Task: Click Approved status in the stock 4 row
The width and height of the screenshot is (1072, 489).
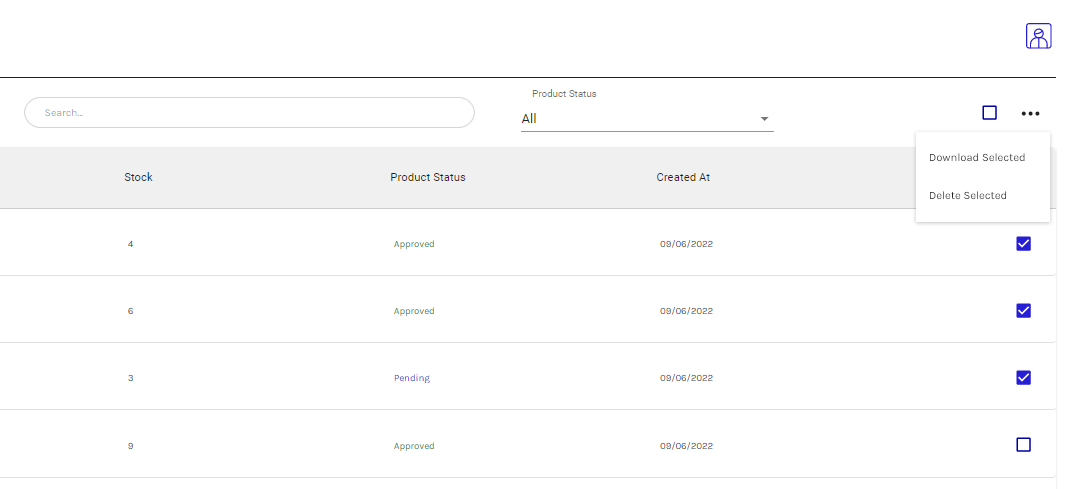Action: coord(414,245)
